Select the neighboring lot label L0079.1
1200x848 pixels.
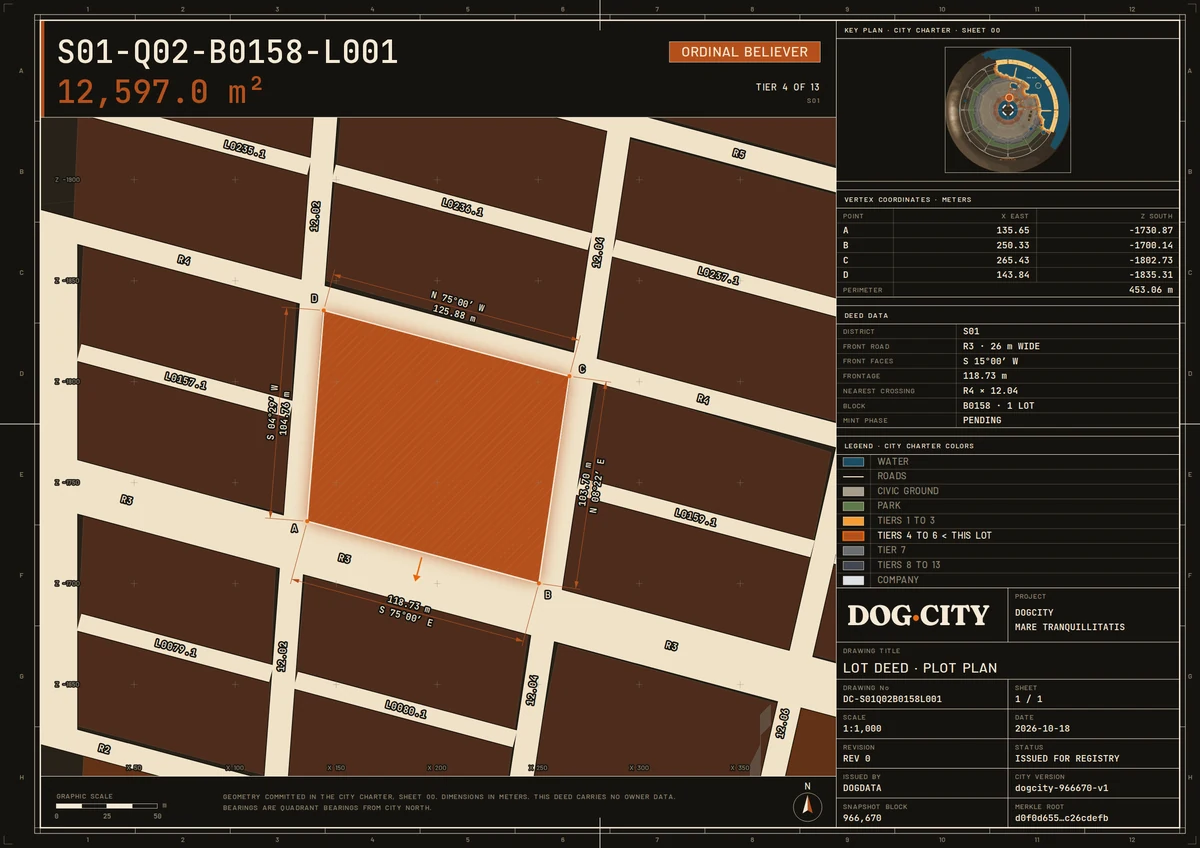(175, 647)
